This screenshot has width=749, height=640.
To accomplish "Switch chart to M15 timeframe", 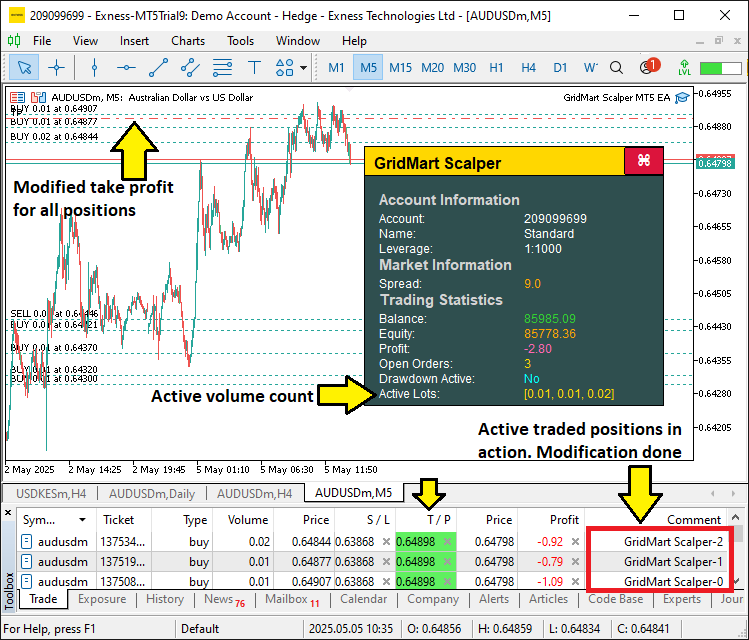I will coord(400,68).
